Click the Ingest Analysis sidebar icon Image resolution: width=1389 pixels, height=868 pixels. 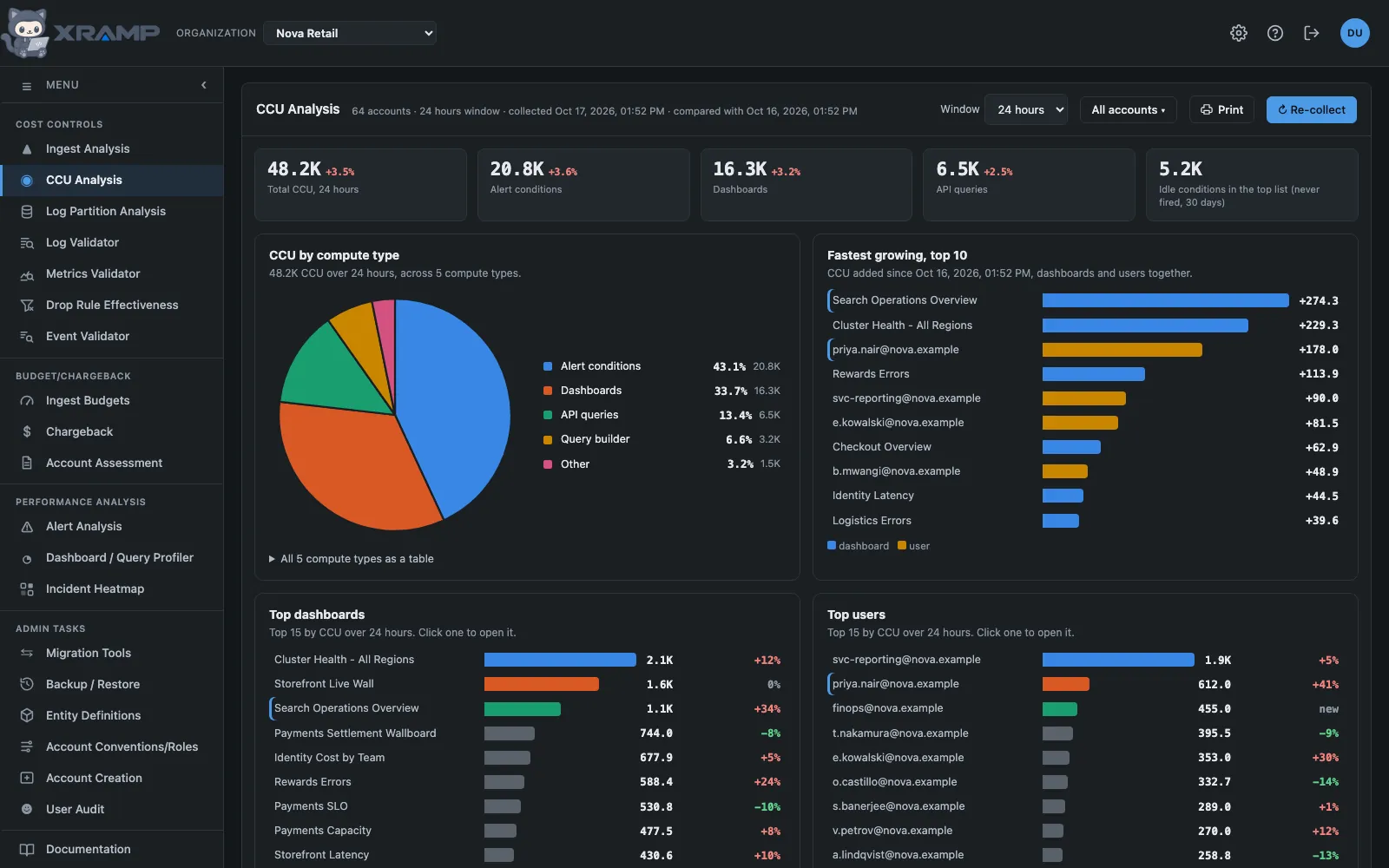click(x=27, y=149)
